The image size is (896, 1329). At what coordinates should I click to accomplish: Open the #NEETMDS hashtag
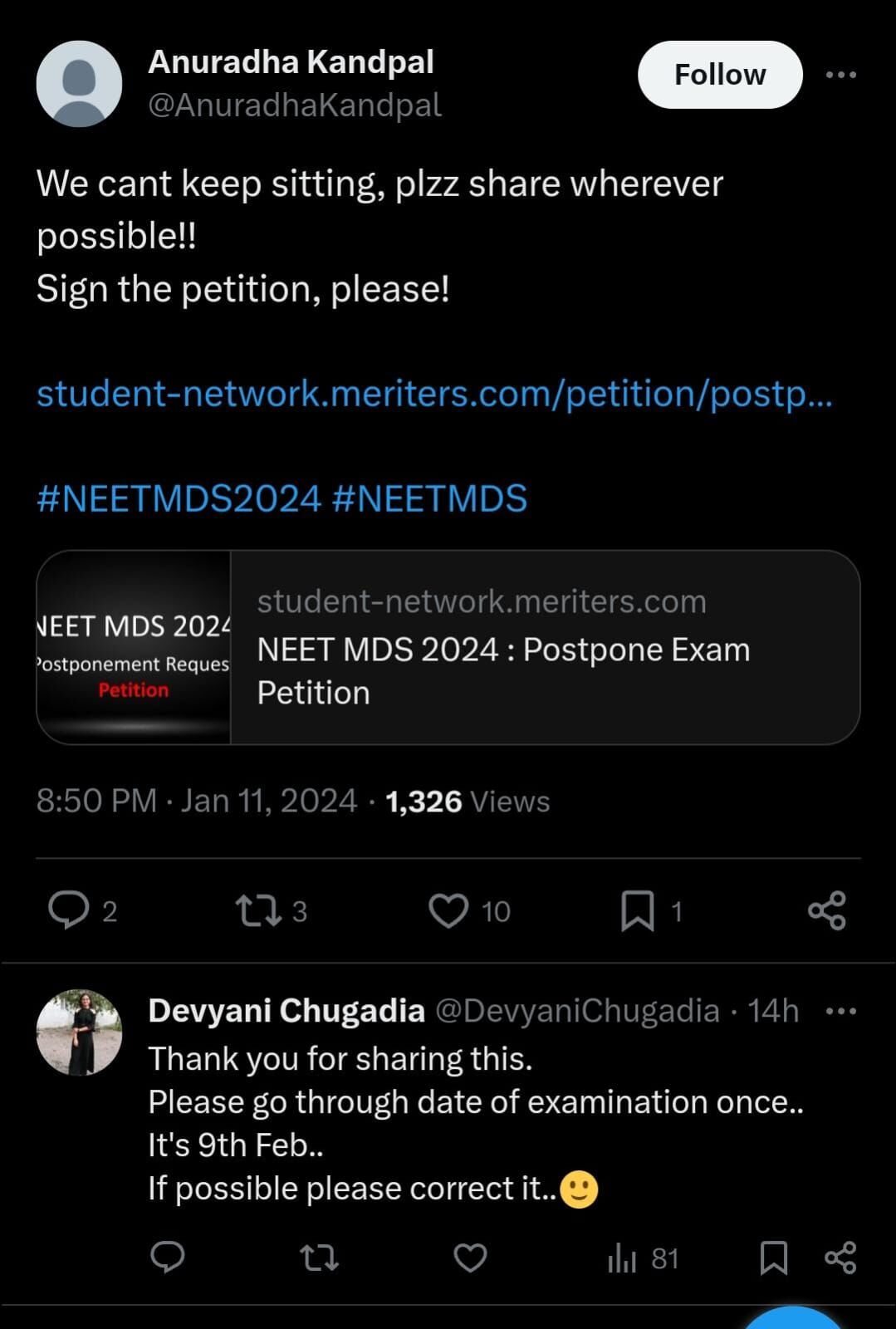pos(429,498)
